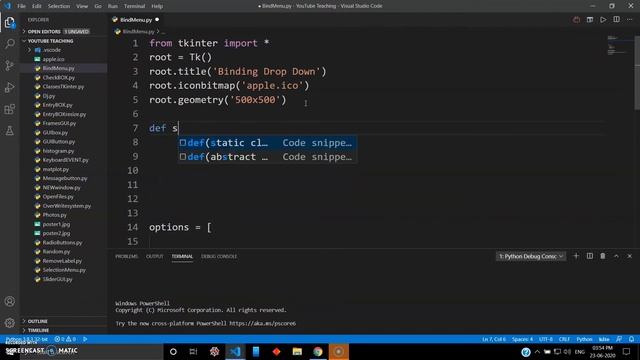Open CheckBOX.py in the explorer

coord(58,78)
